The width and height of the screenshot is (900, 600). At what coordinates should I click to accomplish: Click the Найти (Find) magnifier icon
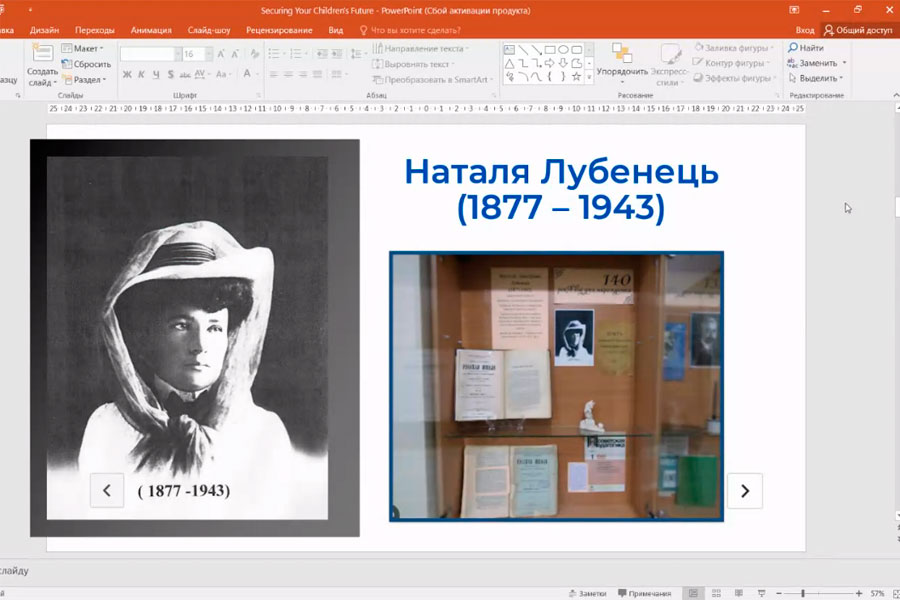coord(793,48)
